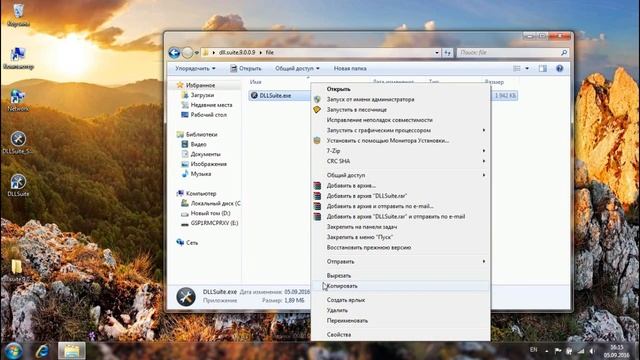This screenshot has height=360, width=640.
Task: Choose Вырезать in context menu
Action: (400, 276)
